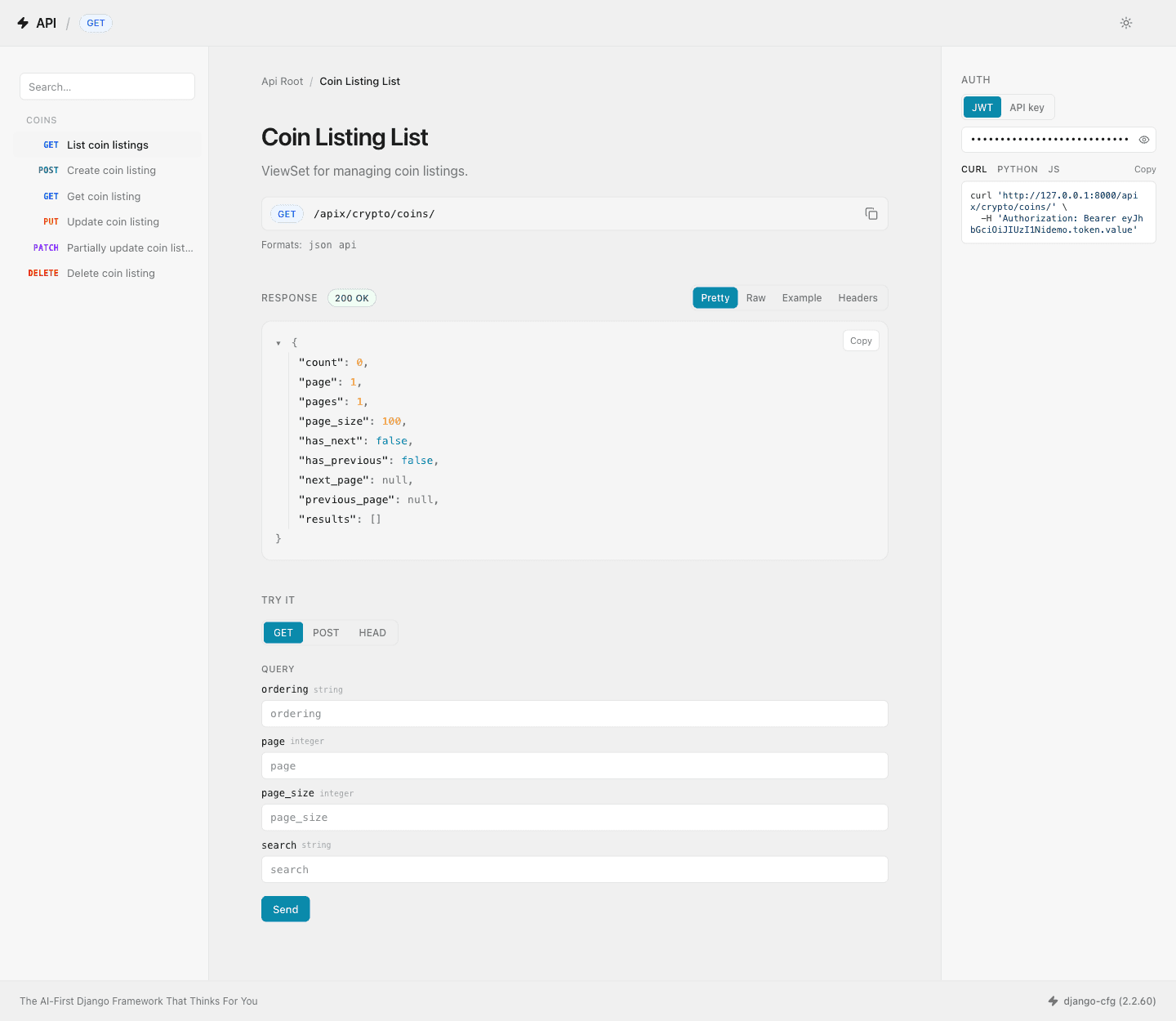Select HEAD method in Try It
Screen dimensions: 1176x1021
(372, 633)
